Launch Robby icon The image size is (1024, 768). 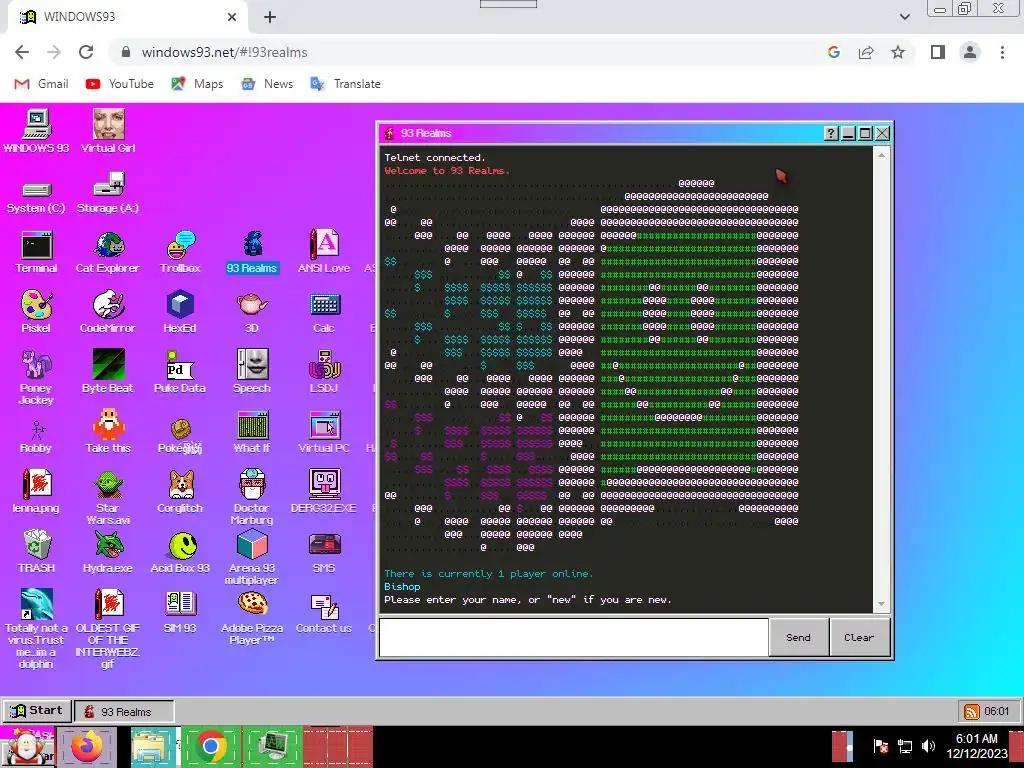pyautogui.click(x=36, y=436)
